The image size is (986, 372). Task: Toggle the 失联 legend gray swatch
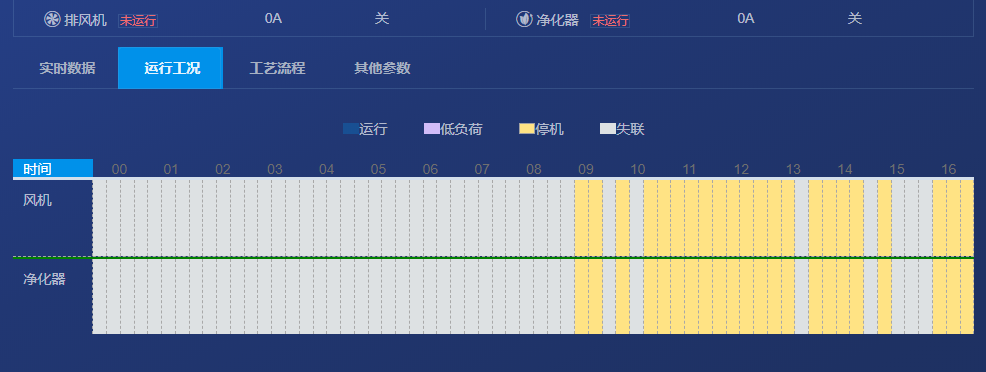[x=607, y=129]
